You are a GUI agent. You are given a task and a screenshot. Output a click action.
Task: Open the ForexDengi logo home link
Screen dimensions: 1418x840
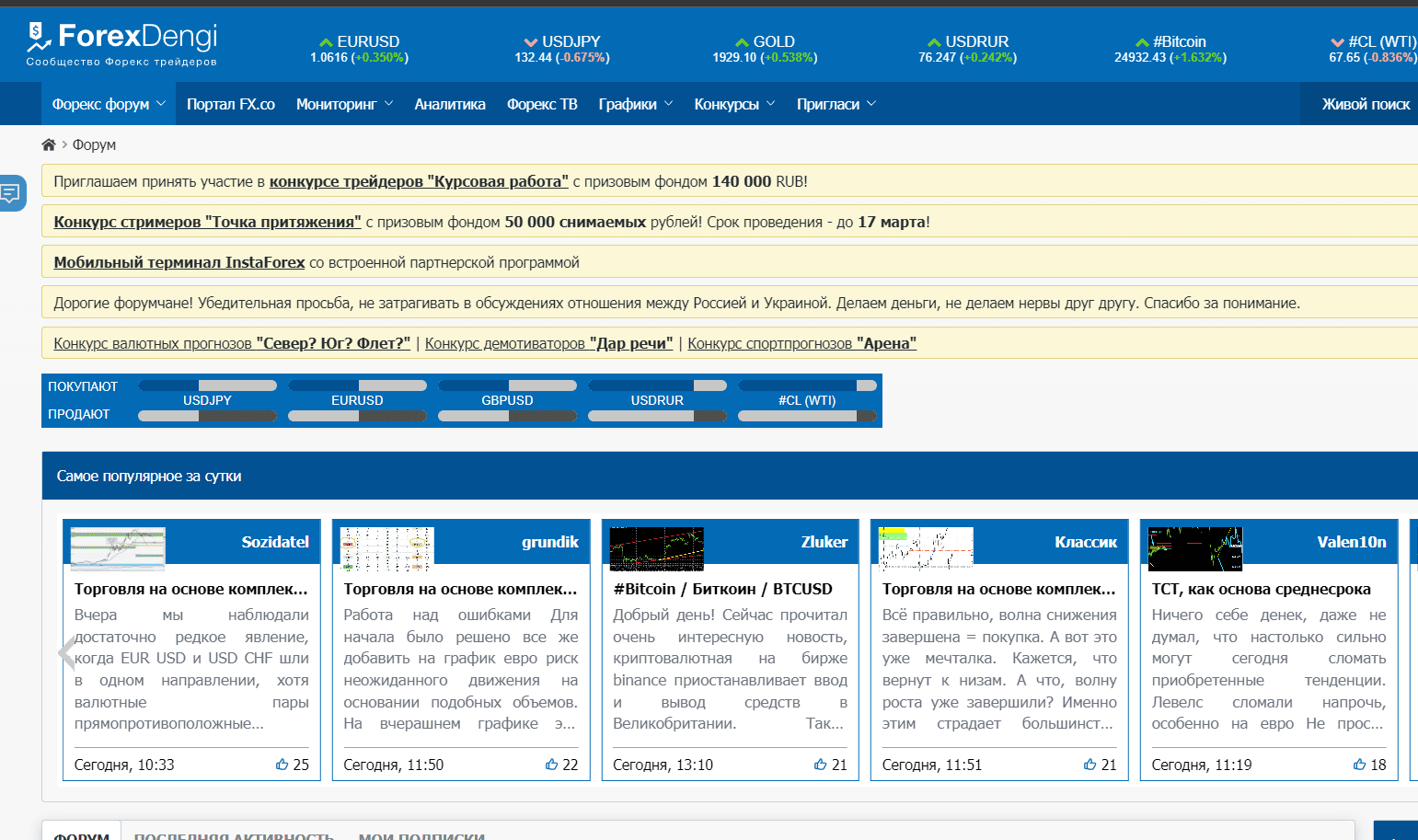121,44
